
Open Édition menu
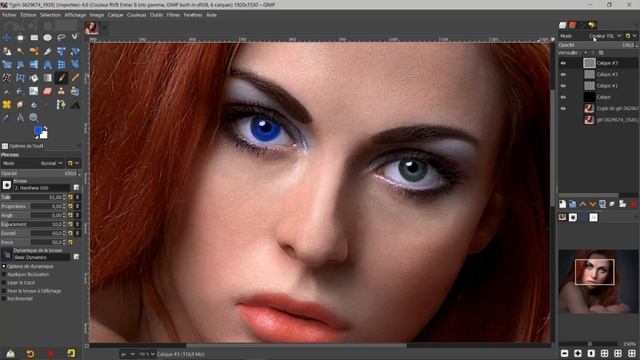click(28, 15)
